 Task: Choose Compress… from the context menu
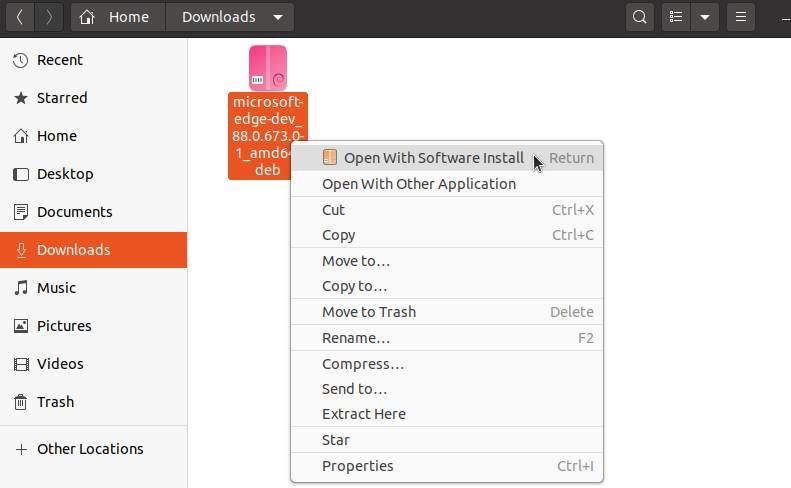[x=447, y=364]
